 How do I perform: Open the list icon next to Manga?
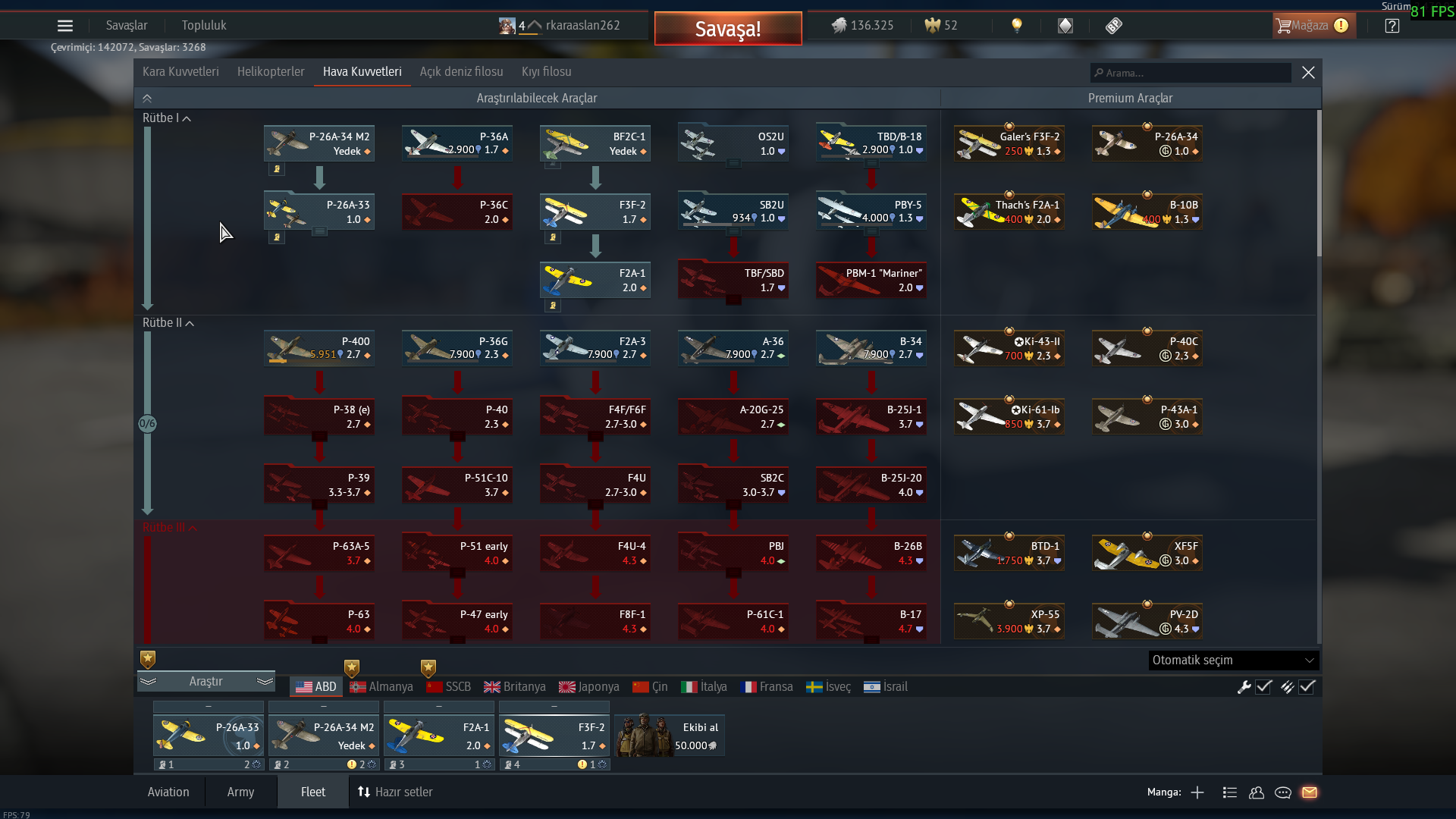tap(1230, 792)
